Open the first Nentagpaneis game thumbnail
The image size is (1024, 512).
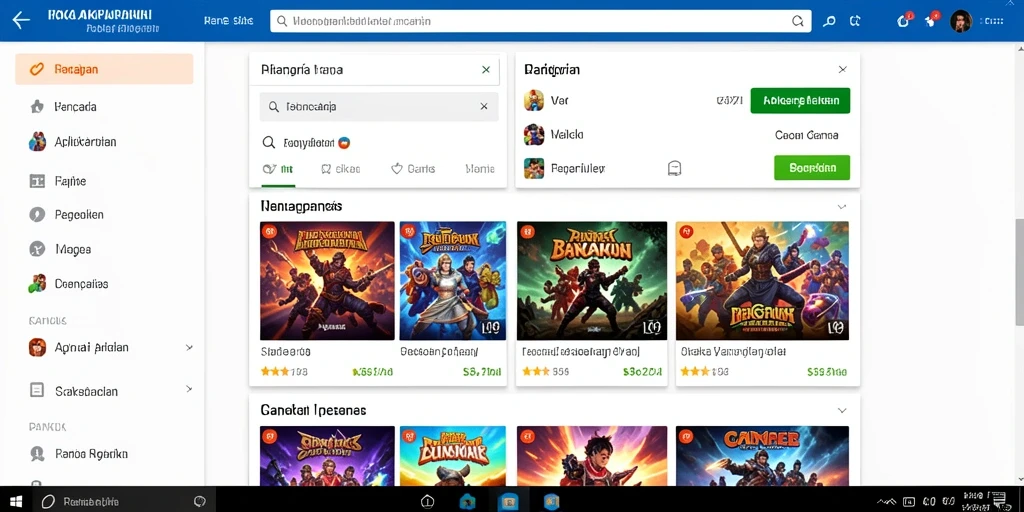(x=327, y=281)
